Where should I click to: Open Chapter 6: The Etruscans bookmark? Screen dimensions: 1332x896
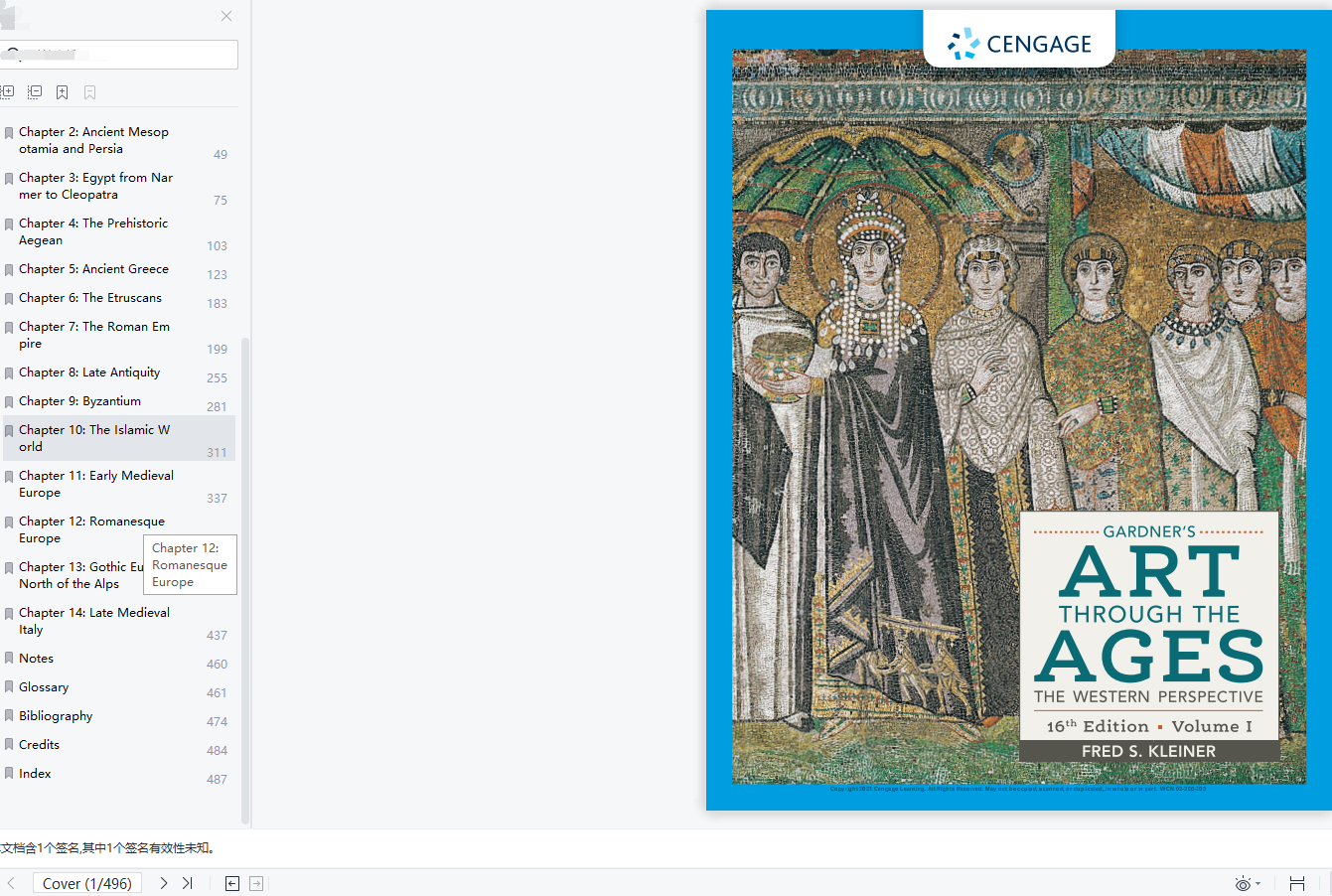click(90, 298)
